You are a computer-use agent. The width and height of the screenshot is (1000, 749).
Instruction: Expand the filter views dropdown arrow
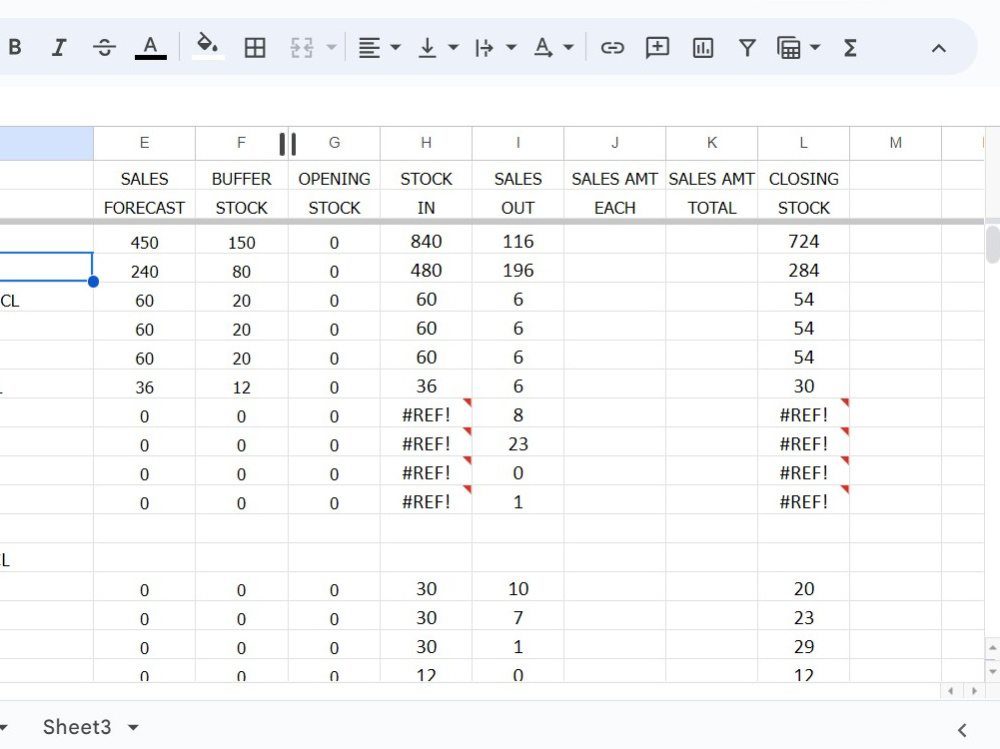(815, 47)
